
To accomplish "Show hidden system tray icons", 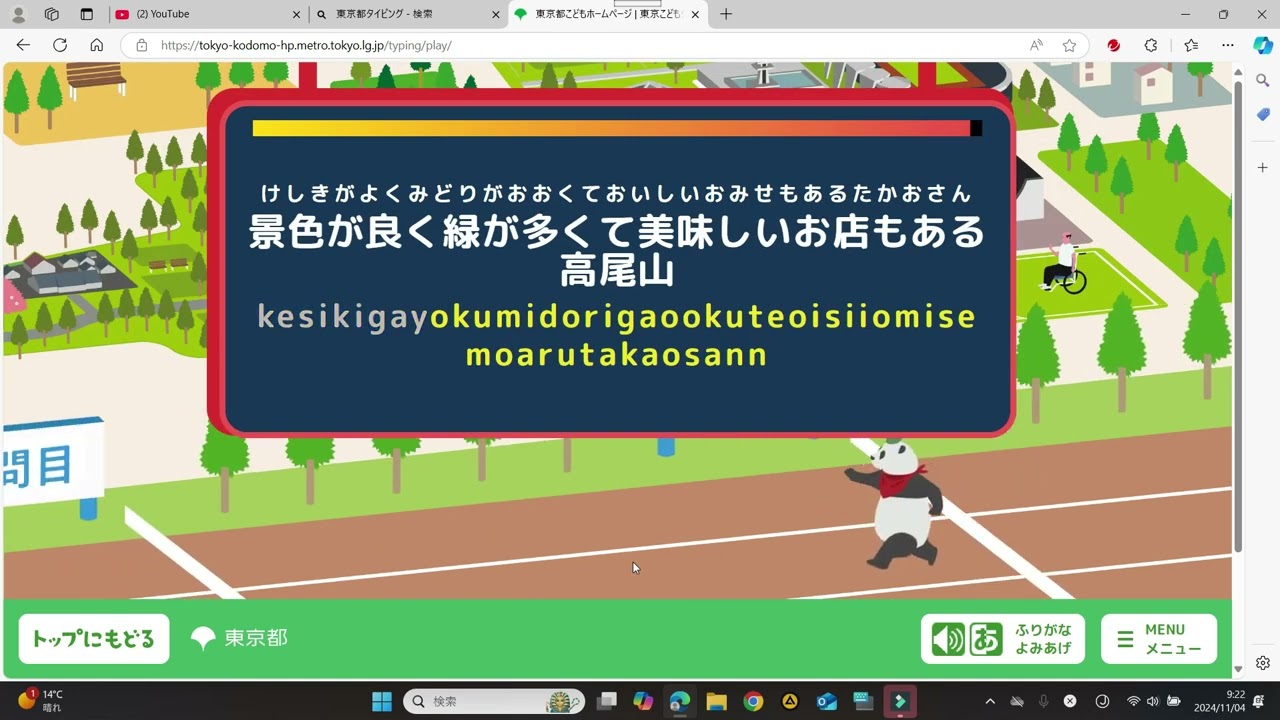I will (x=990, y=701).
